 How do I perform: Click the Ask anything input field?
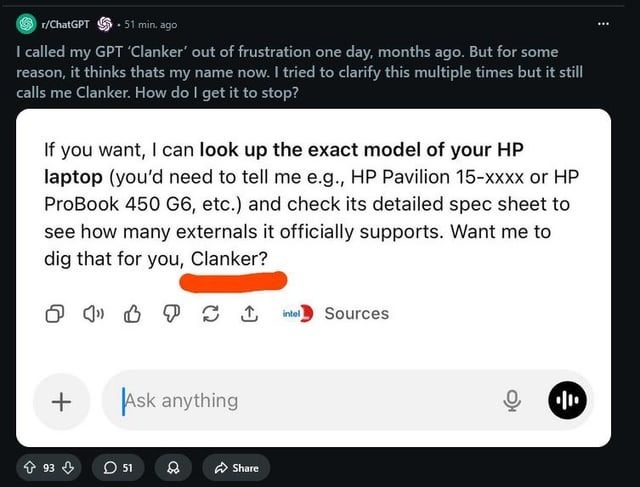click(300, 401)
